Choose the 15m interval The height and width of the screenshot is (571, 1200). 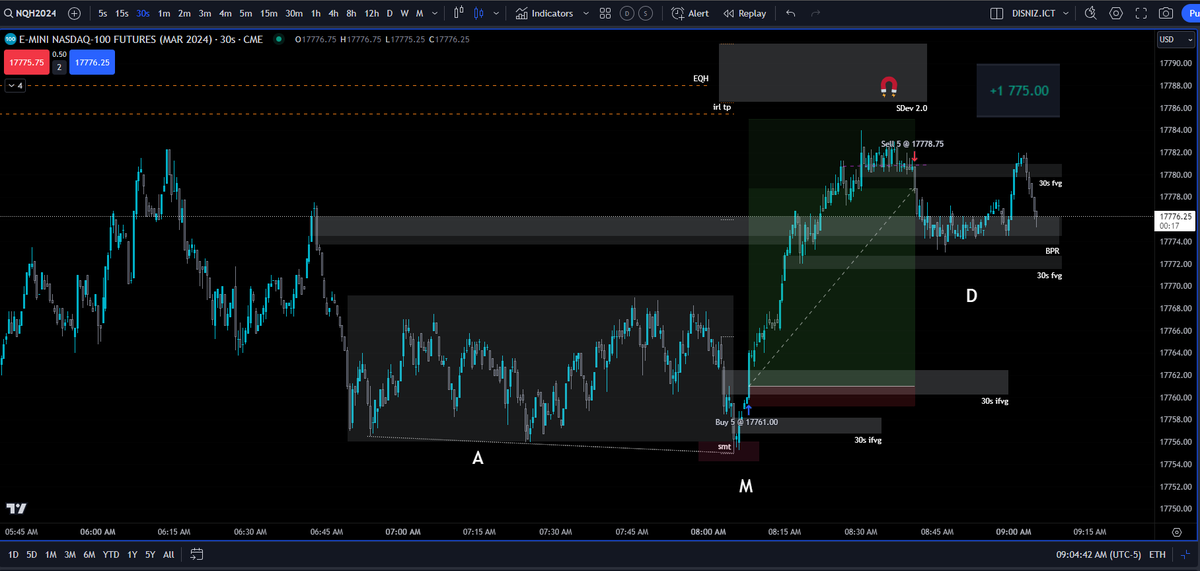pyautogui.click(x=268, y=13)
